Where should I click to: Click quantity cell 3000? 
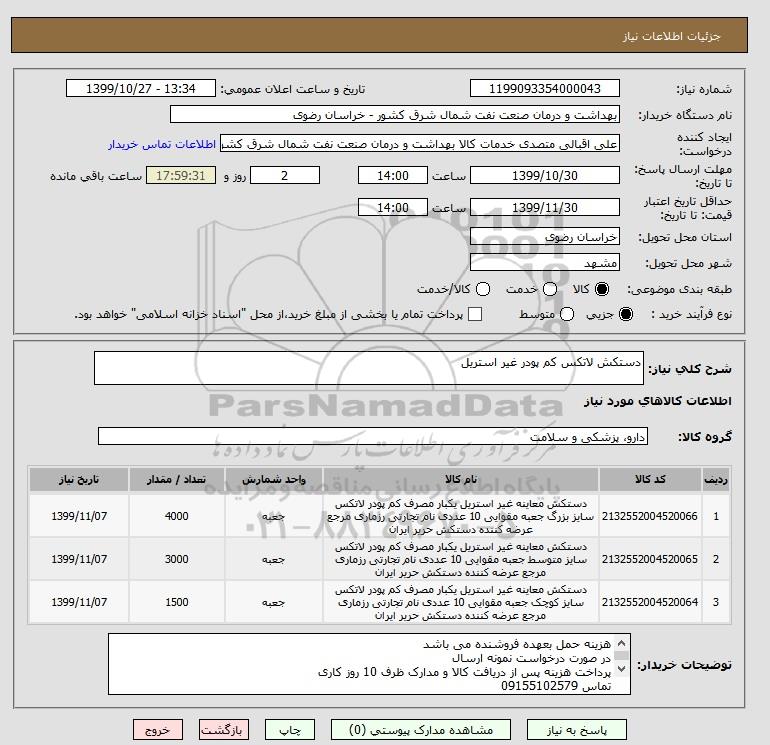(177, 559)
